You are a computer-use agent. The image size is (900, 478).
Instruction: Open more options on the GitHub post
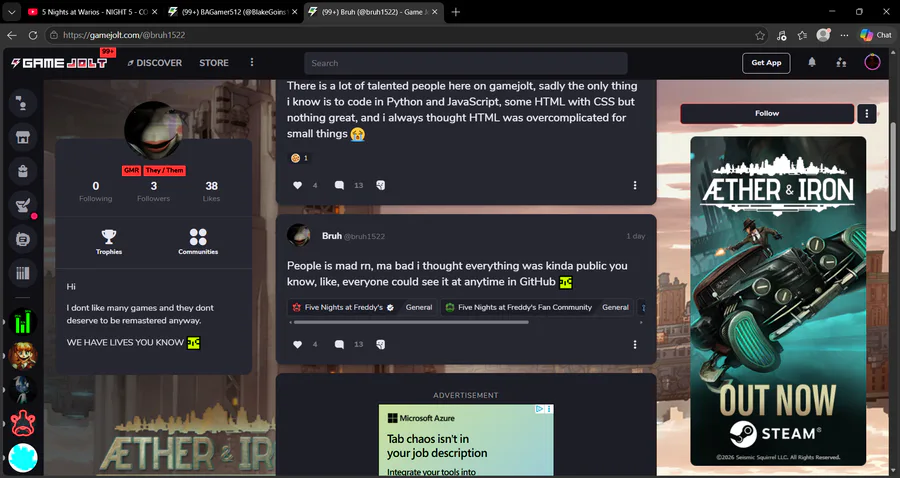[635, 344]
